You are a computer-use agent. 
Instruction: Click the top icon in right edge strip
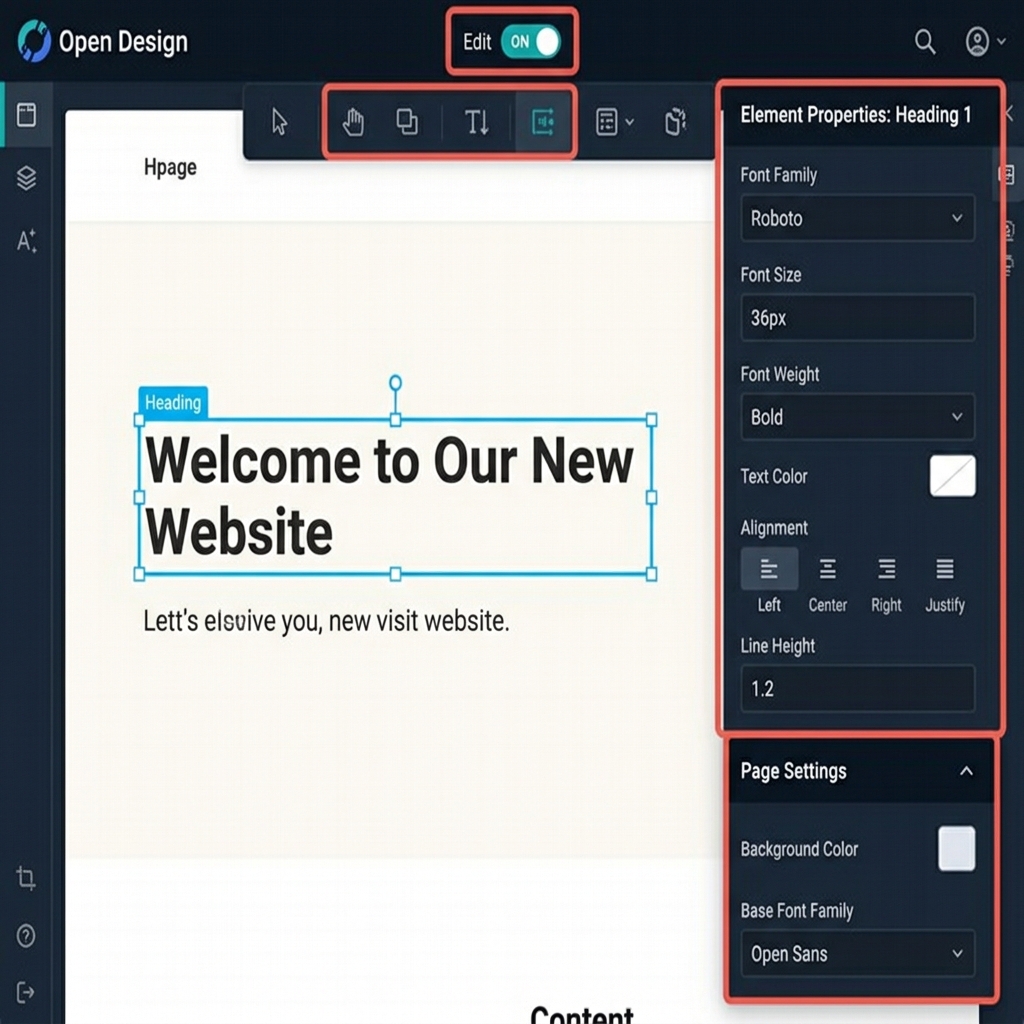(1007, 174)
